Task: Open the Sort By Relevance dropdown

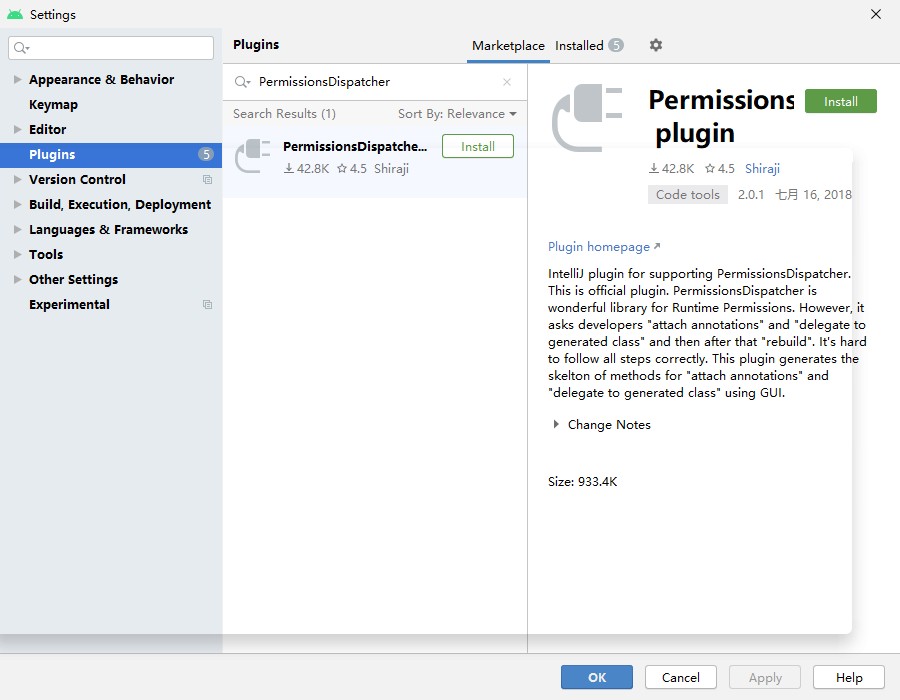Action: point(457,114)
